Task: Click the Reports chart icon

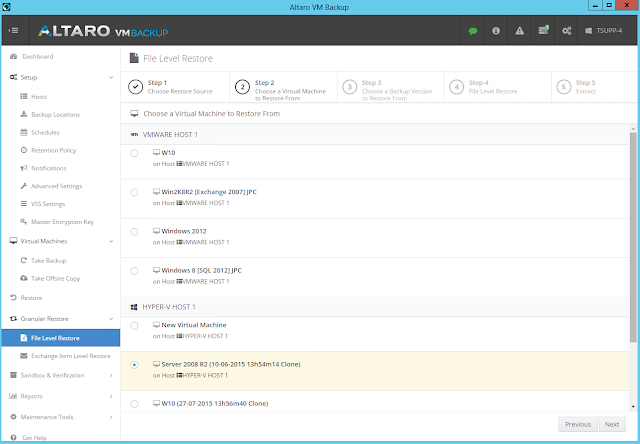Action: [13, 396]
